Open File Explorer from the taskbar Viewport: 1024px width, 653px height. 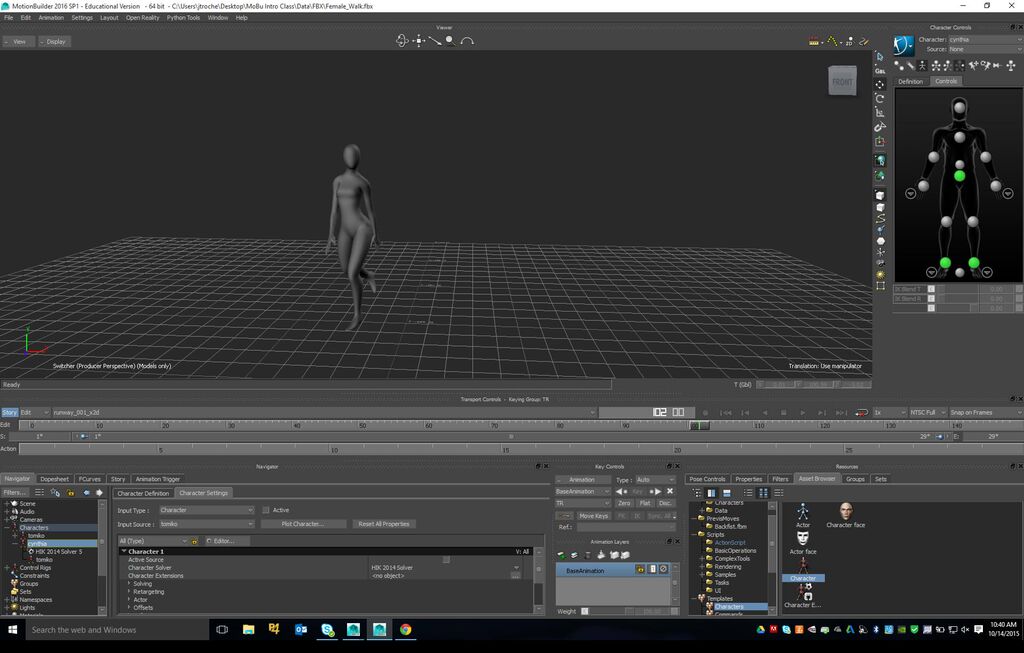[248, 629]
